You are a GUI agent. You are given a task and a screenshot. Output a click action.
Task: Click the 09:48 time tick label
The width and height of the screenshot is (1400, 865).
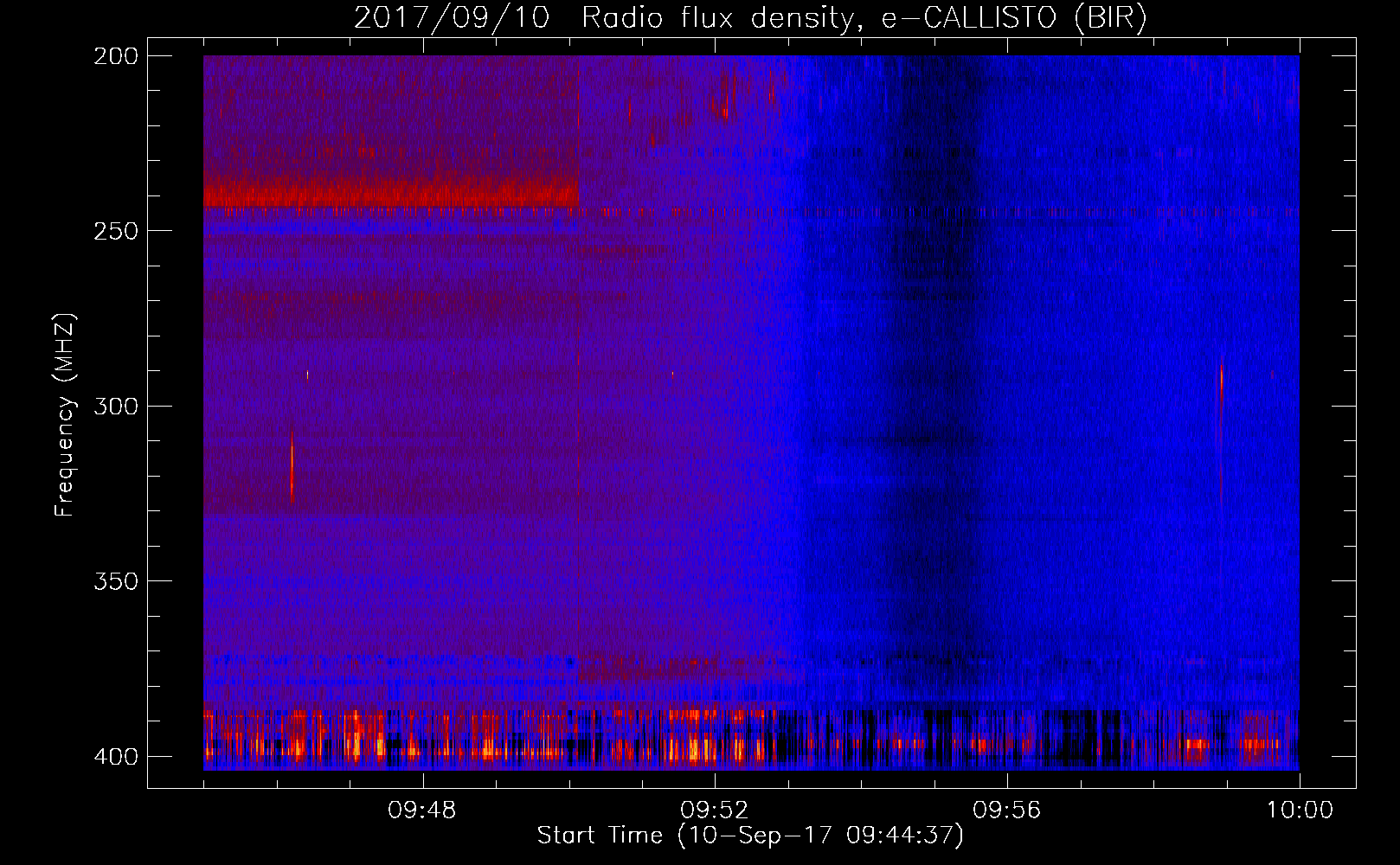[x=422, y=811]
